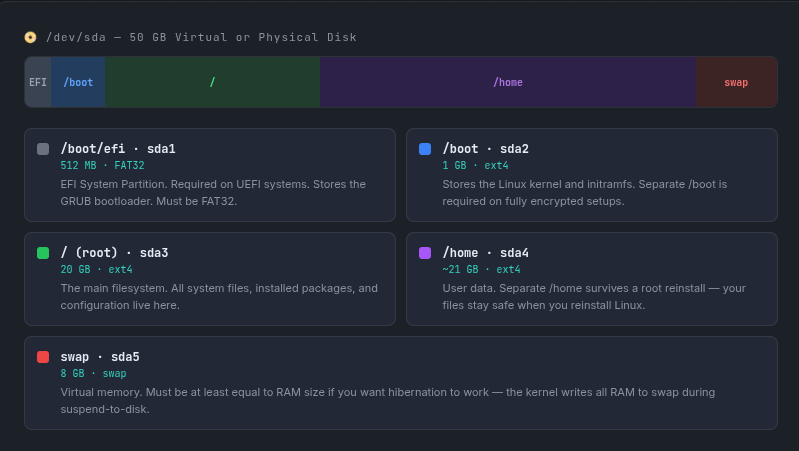Click the green swatch for root sda3

[x=43, y=253]
